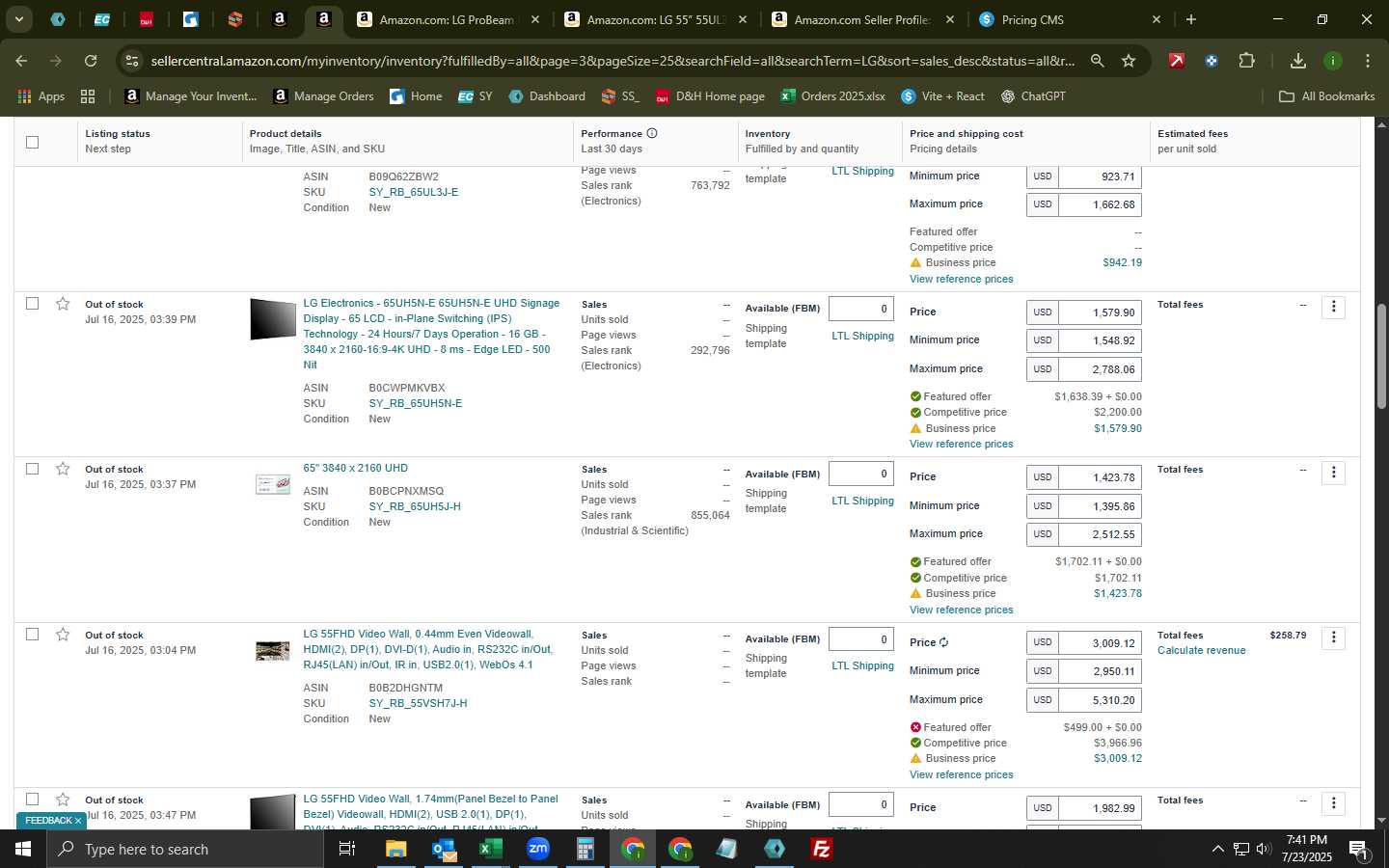Click business price $1,423.78 link
The width and height of the screenshot is (1389, 868).
click(x=1117, y=593)
